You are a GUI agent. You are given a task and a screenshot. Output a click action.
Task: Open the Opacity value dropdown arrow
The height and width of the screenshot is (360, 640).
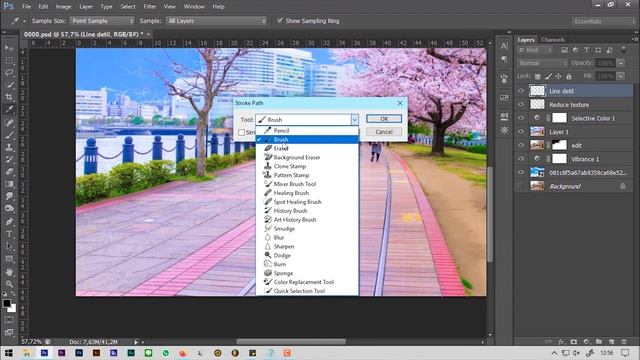[x=620, y=63]
